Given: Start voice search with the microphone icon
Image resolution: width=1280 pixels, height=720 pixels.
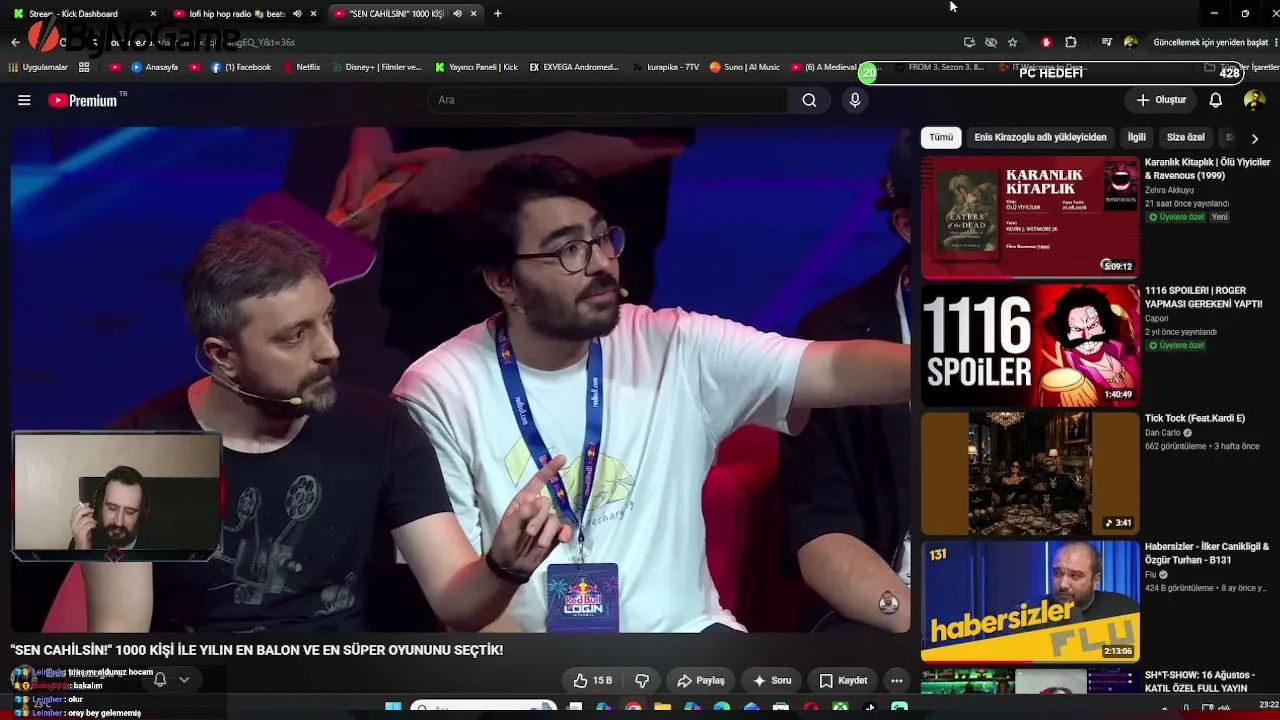Looking at the screenshot, I should tap(855, 100).
